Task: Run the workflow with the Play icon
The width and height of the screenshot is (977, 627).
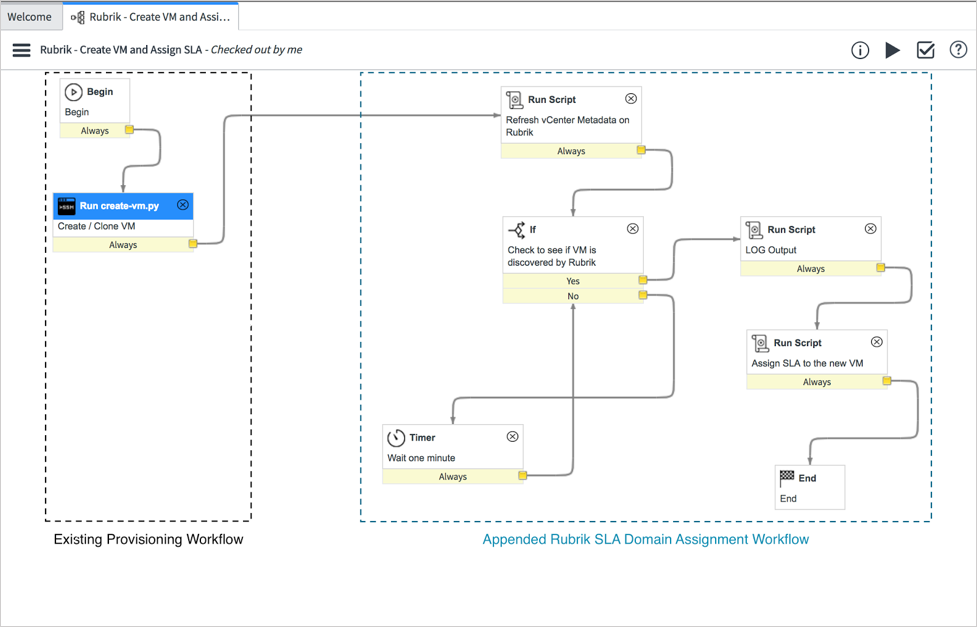Action: pos(893,49)
